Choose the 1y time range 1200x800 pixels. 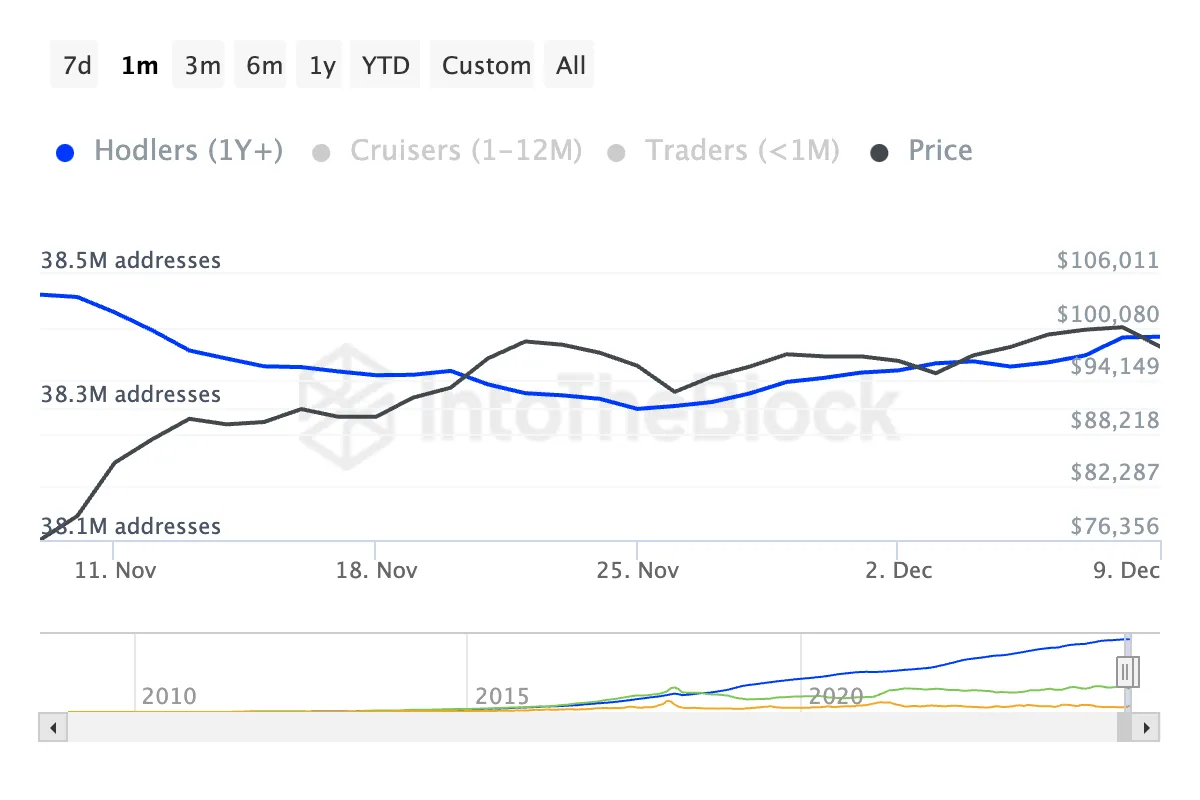(x=322, y=66)
